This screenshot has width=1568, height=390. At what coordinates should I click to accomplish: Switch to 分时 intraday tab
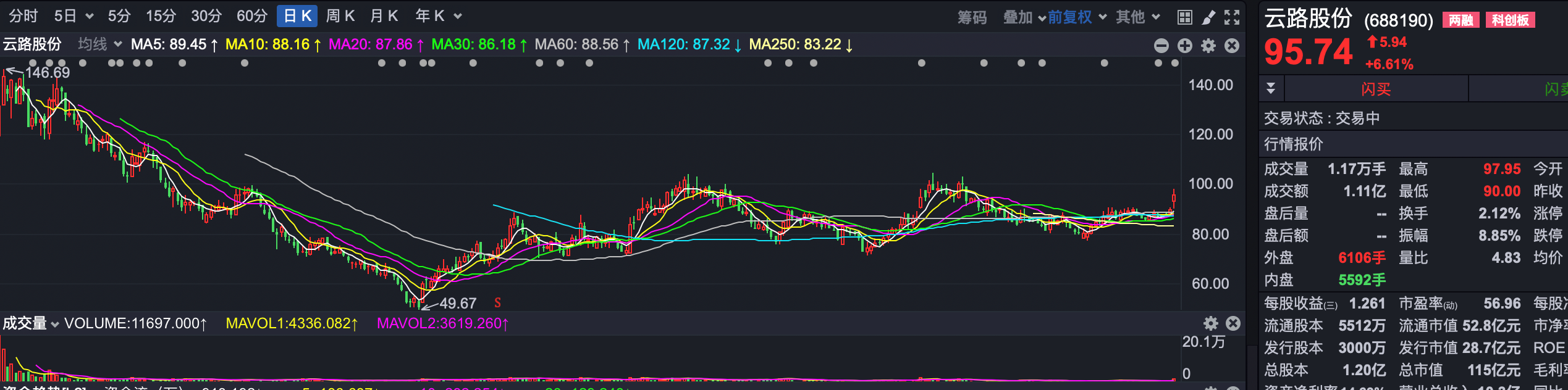pos(23,16)
